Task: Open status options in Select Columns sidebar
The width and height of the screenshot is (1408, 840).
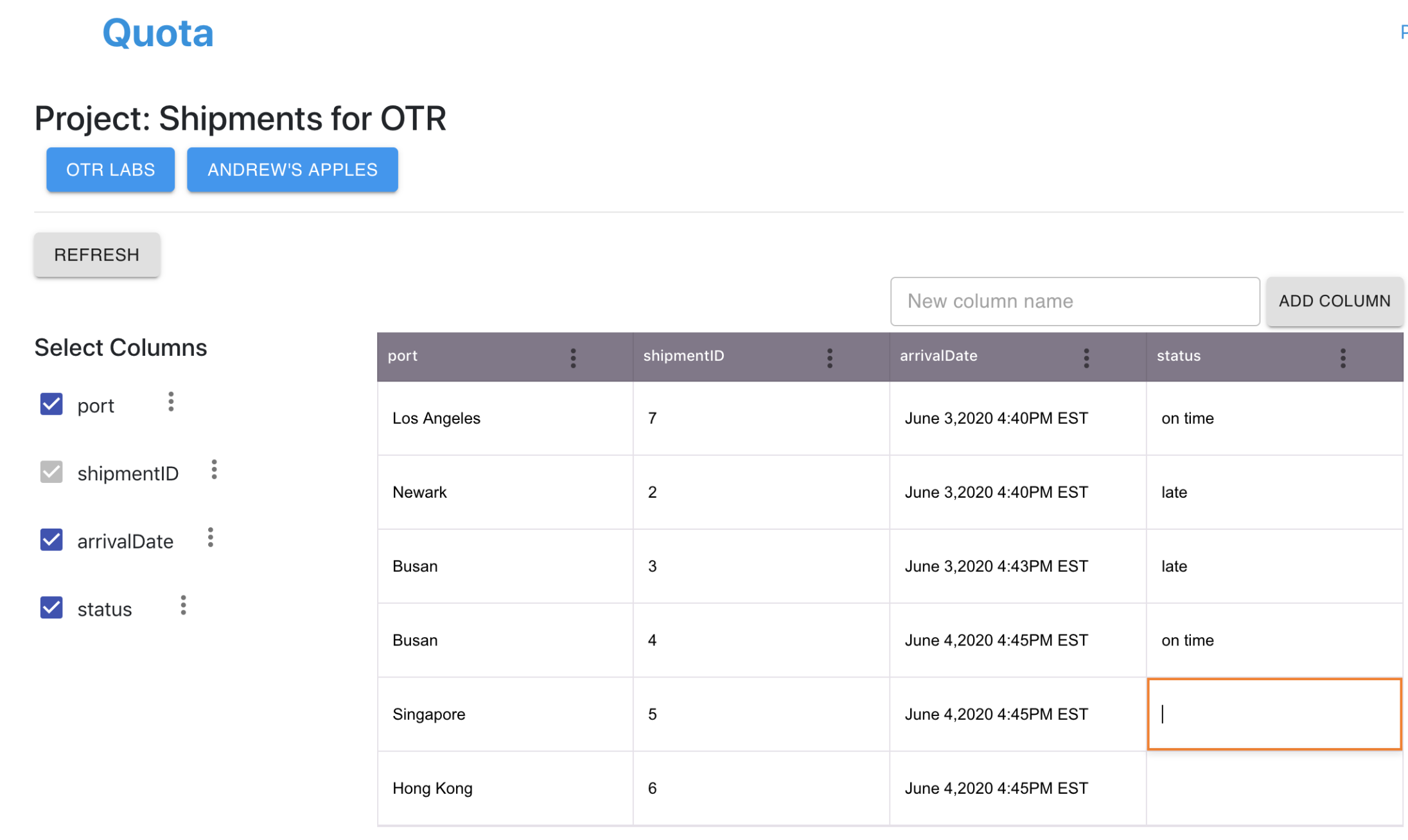Action: [182, 606]
